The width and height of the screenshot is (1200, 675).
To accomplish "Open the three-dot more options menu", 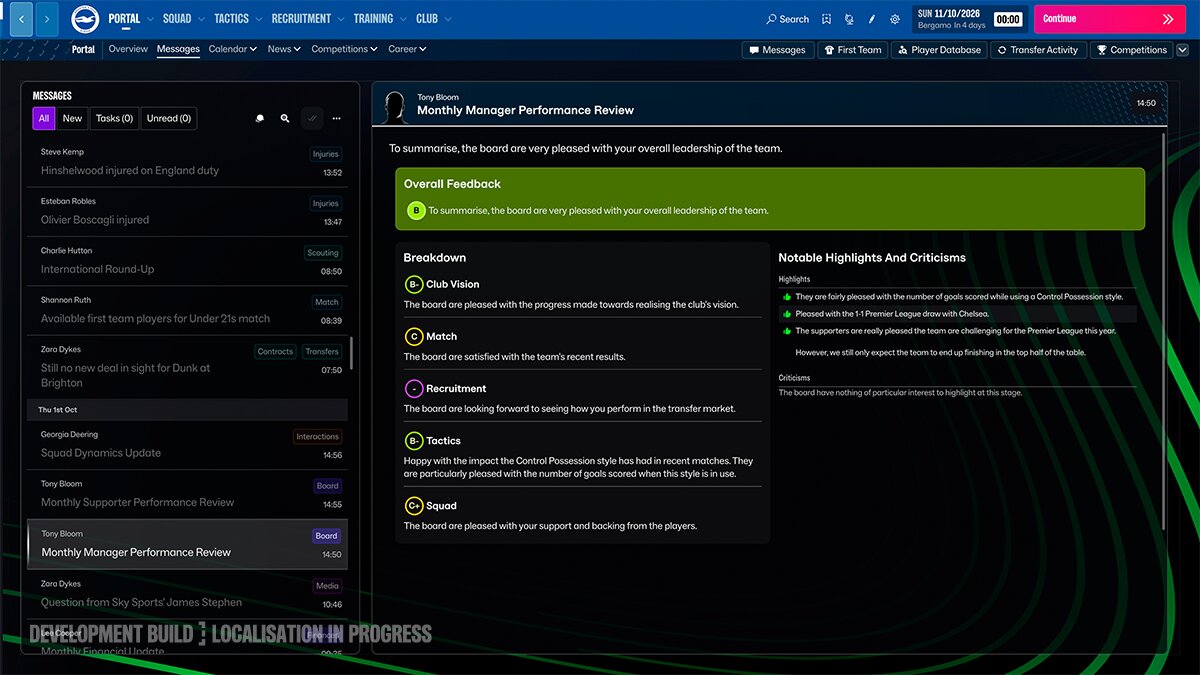I will tap(337, 118).
